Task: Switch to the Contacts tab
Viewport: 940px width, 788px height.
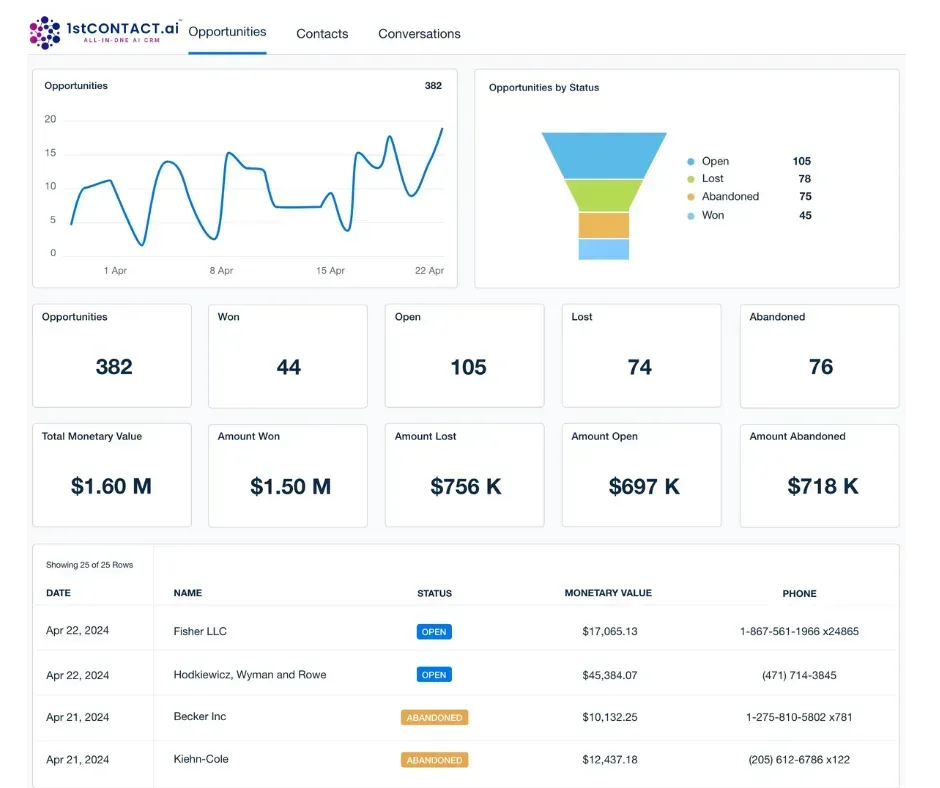Action: click(x=322, y=34)
